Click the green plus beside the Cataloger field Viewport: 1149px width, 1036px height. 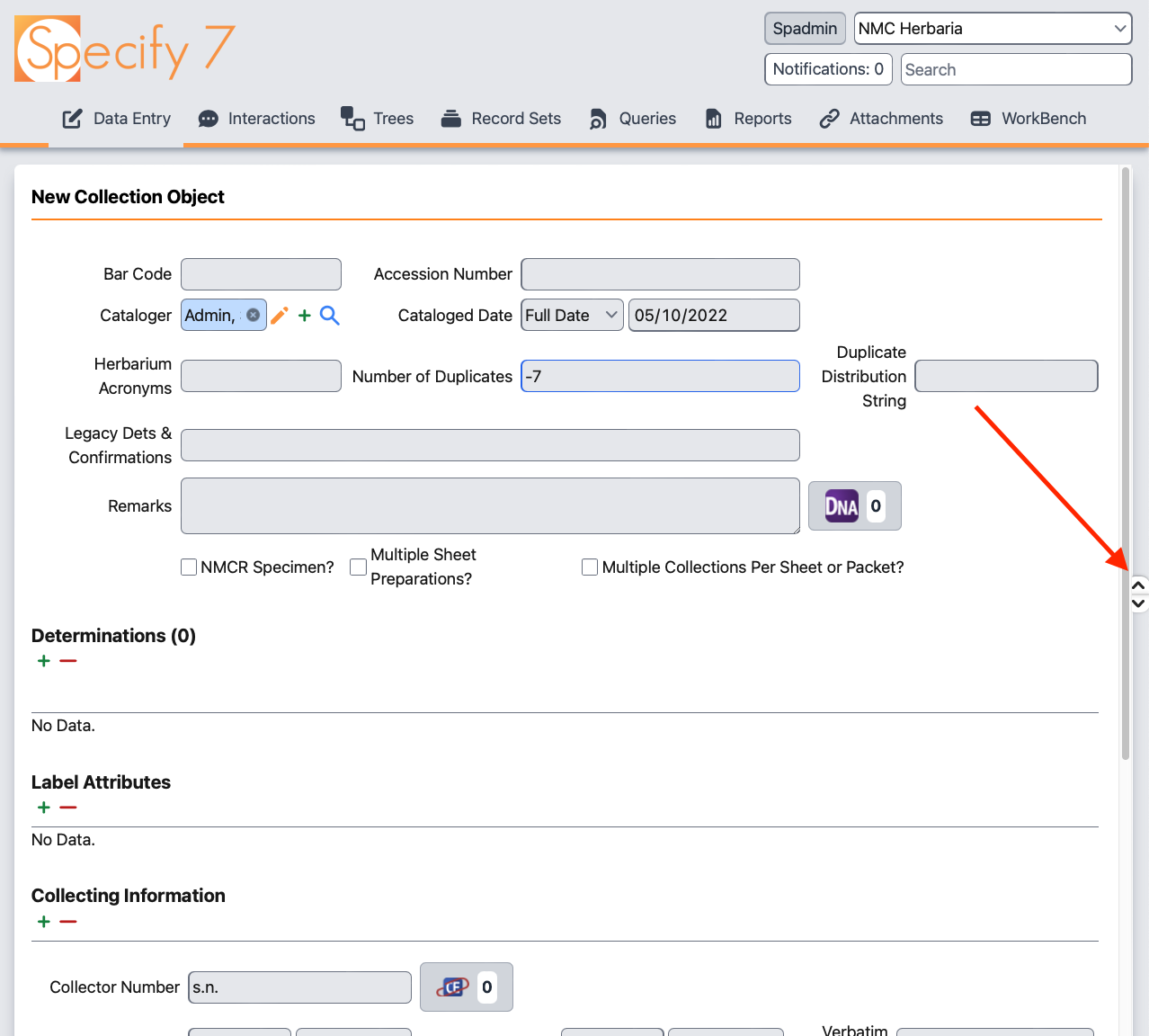304,315
